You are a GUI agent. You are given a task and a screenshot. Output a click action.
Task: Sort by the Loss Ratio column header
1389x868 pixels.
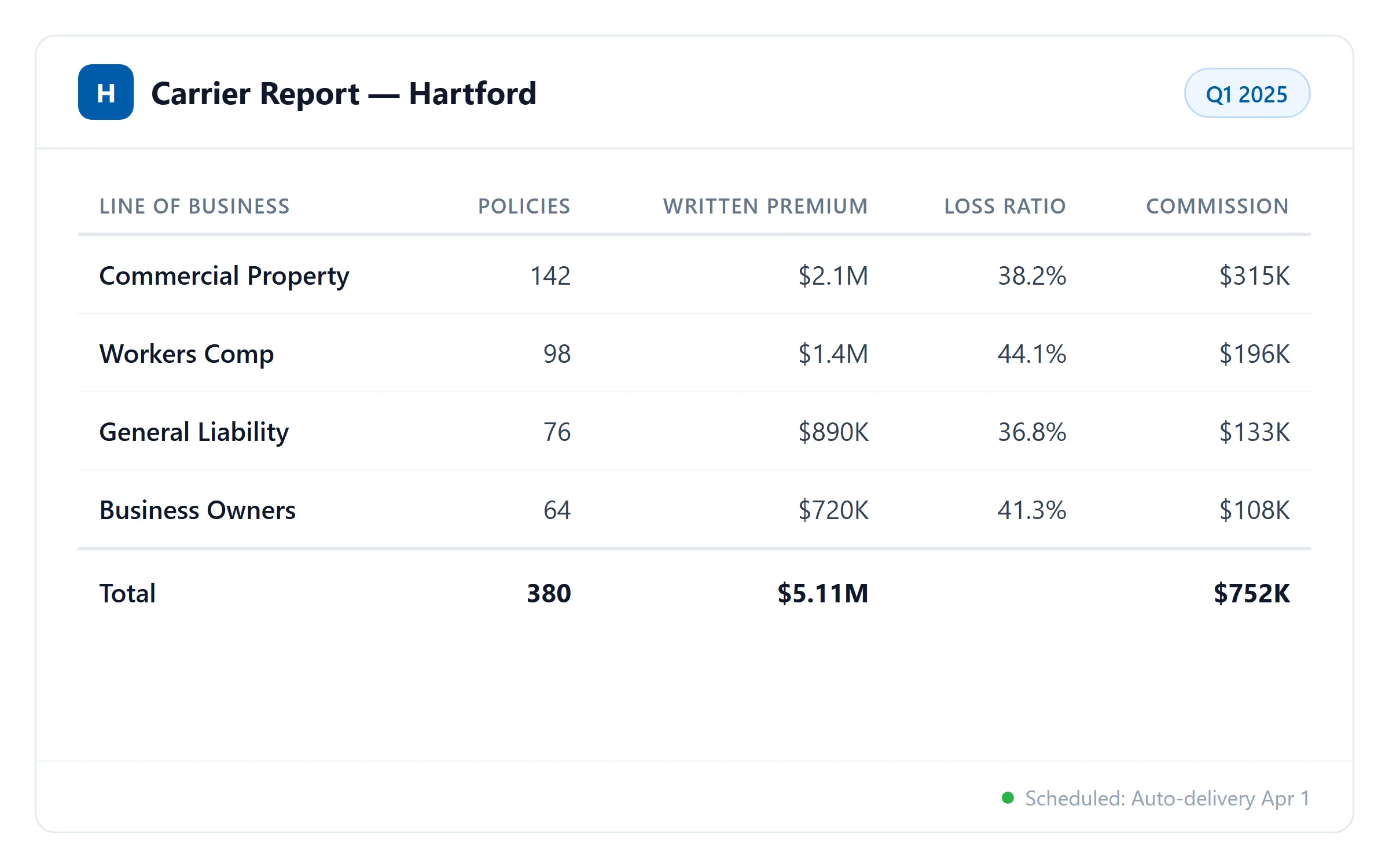coord(1004,206)
